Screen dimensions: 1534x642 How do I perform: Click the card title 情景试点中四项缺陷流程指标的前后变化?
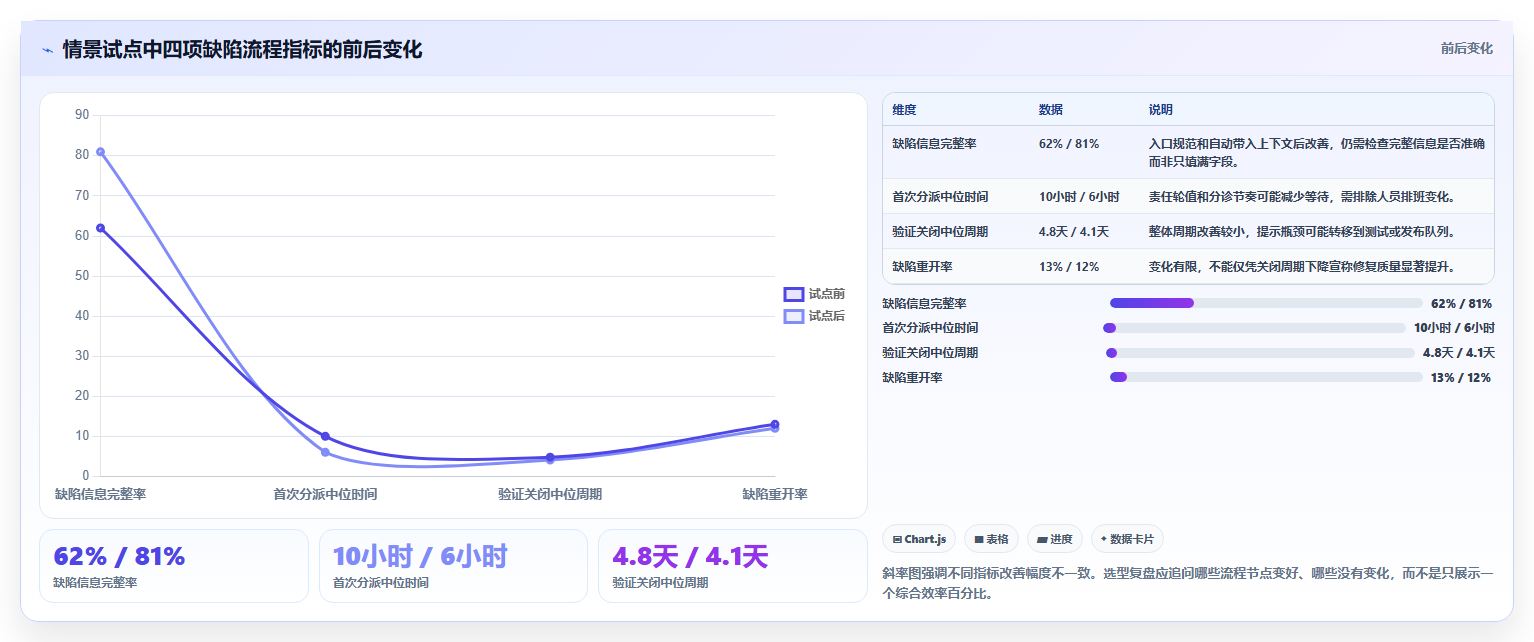click(x=242, y=50)
